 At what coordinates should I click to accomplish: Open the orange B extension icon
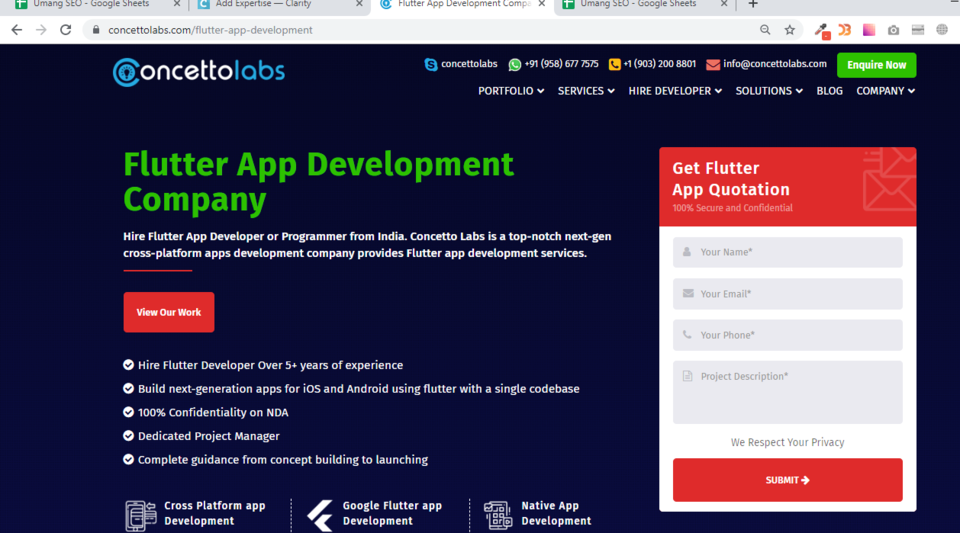point(845,30)
